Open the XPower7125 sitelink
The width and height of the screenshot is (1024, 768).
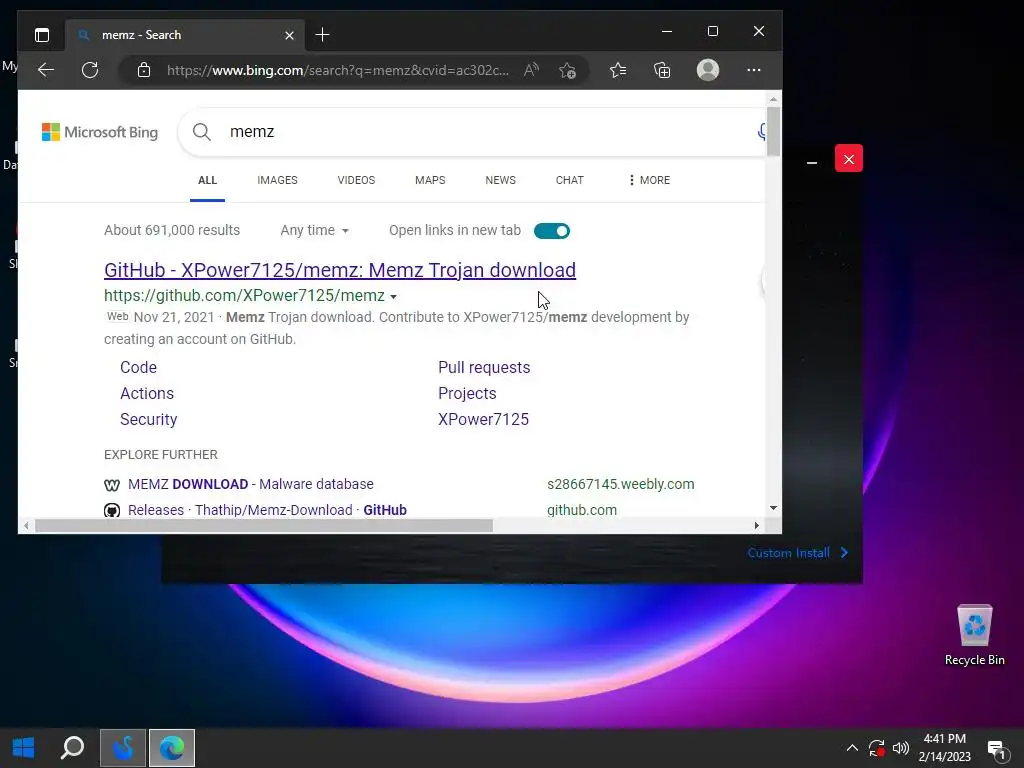coord(483,419)
